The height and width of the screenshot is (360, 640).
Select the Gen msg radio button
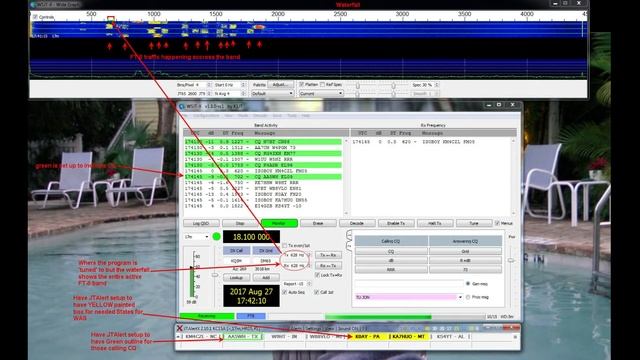(x=468, y=284)
